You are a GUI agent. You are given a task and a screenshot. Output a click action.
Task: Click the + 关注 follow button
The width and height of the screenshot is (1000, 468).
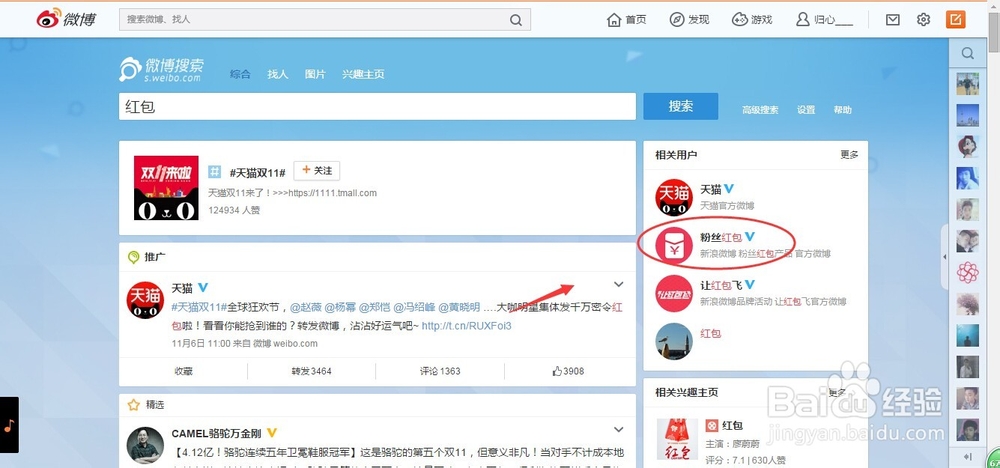[x=317, y=171]
